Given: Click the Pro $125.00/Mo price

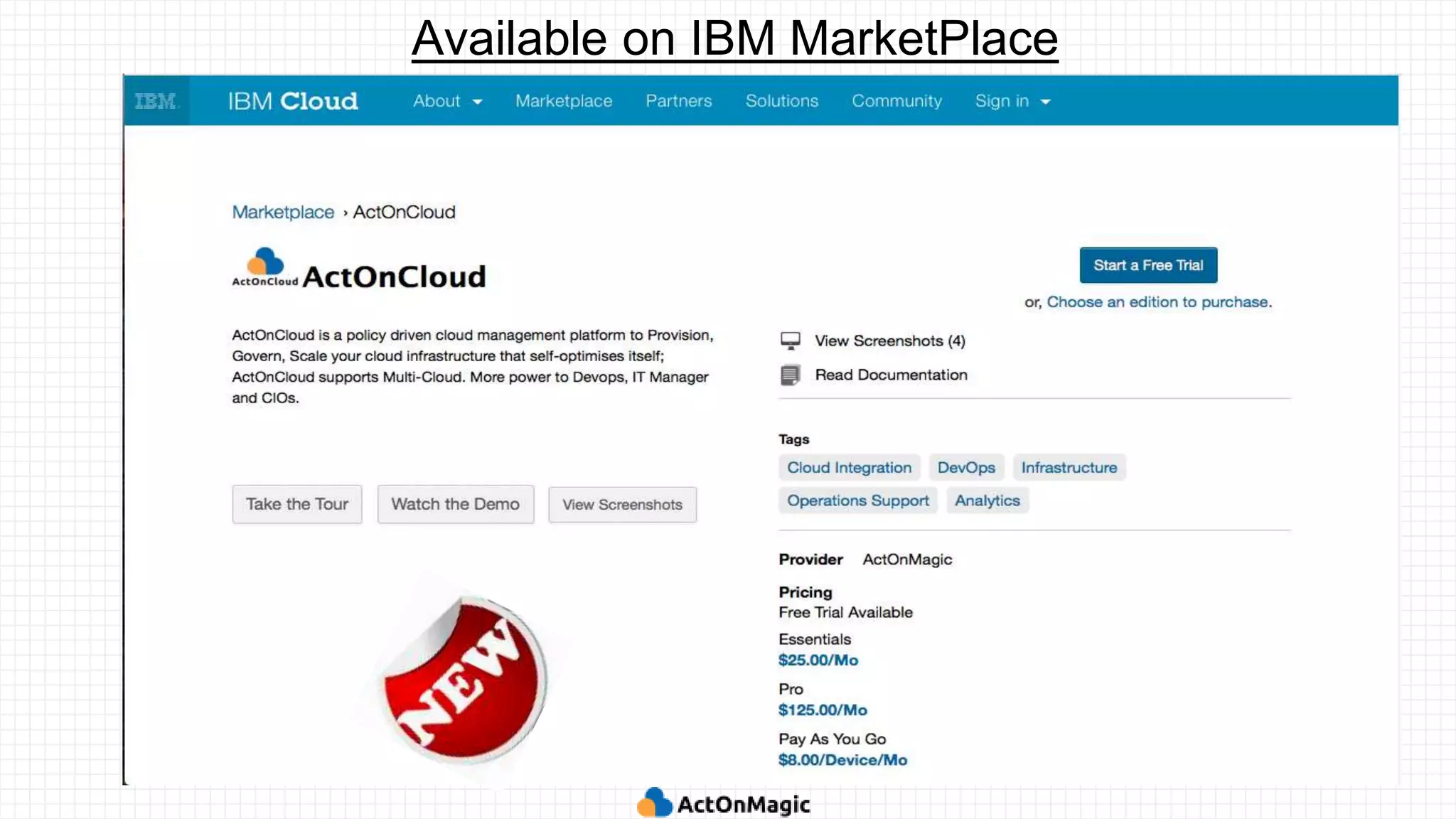Looking at the screenshot, I should [x=823, y=710].
